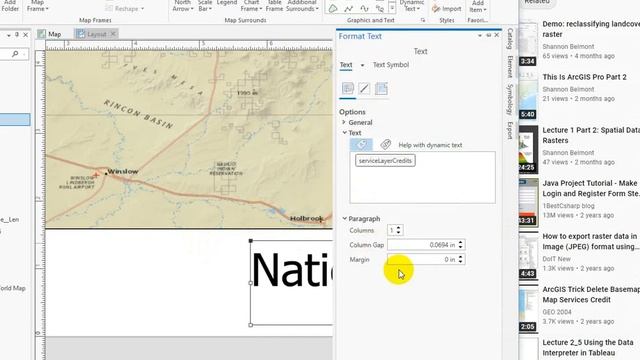640x360 pixels.
Task: Open Lecture 2_5 Using the Data Interpreter video
Action: point(588,347)
